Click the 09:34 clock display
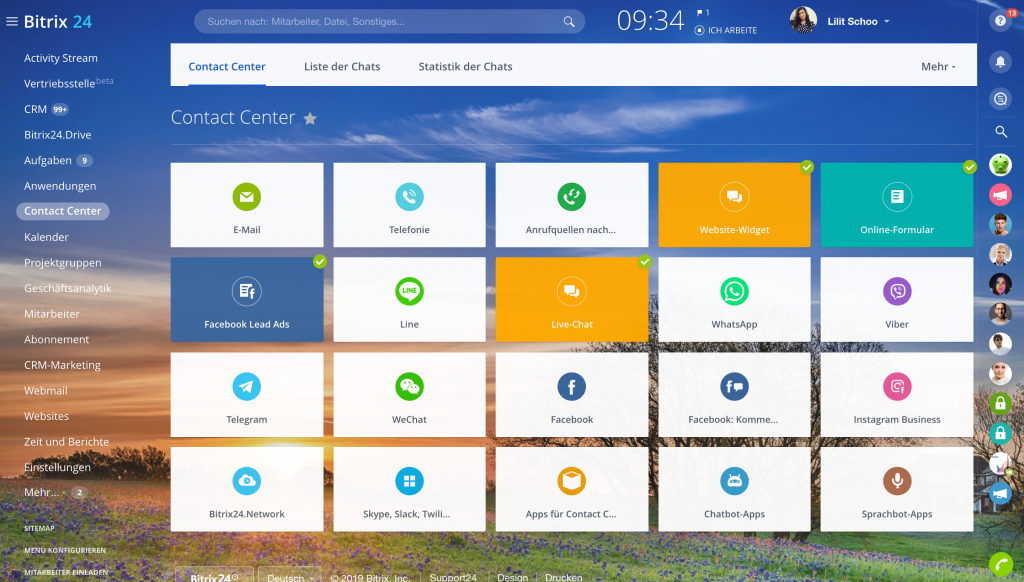The image size is (1024, 582). (x=650, y=21)
